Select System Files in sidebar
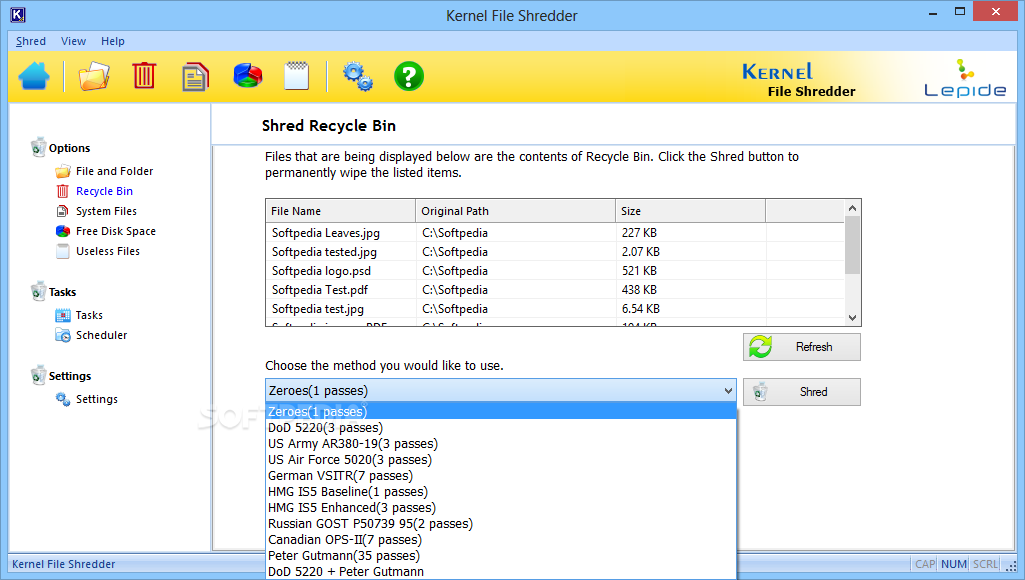The height and width of the screenshot is (580, 1025). [107, 211]
